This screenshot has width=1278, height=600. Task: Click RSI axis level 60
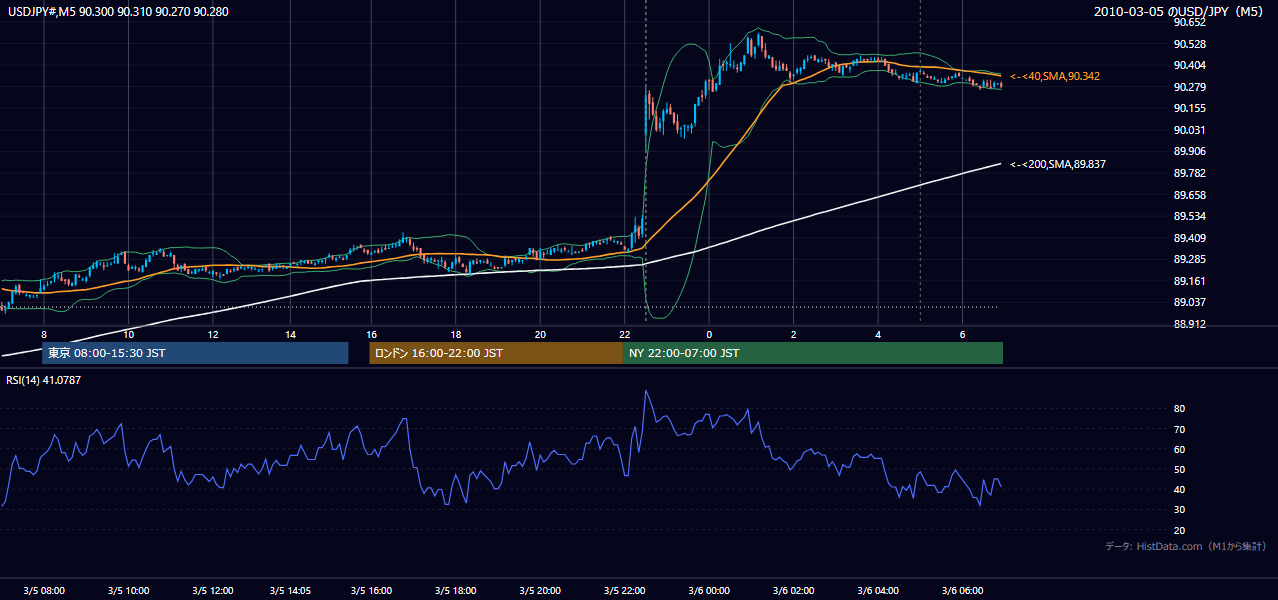1179,449
